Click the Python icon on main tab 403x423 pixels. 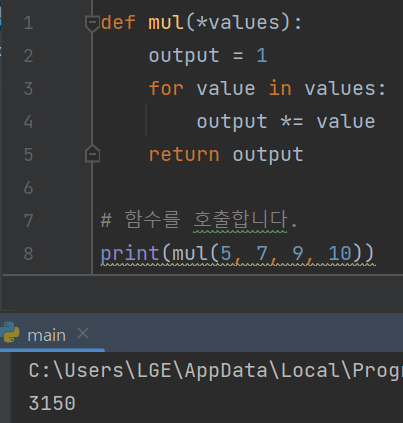[x=10, y=332]
